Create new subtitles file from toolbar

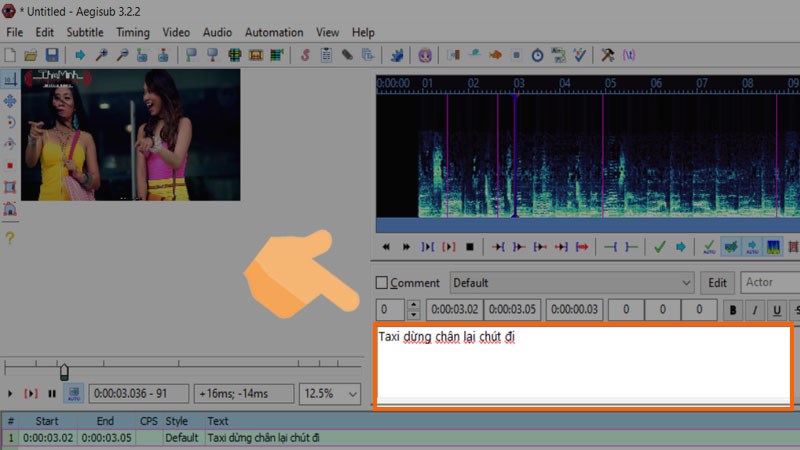[x=10, y=55]
